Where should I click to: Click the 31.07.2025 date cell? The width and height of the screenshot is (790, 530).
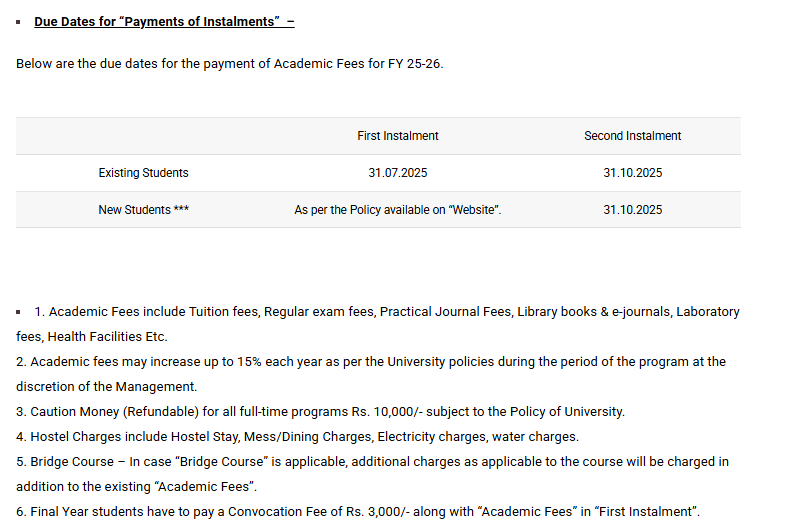398,173
